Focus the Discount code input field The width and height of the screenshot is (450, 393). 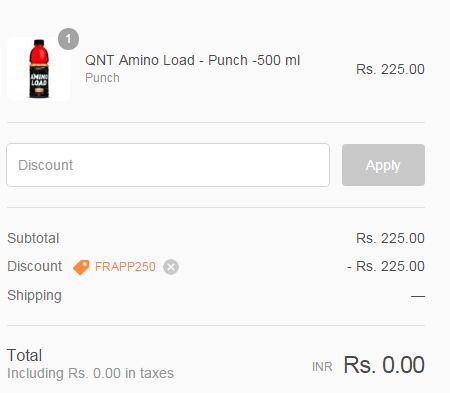point(168,165)
